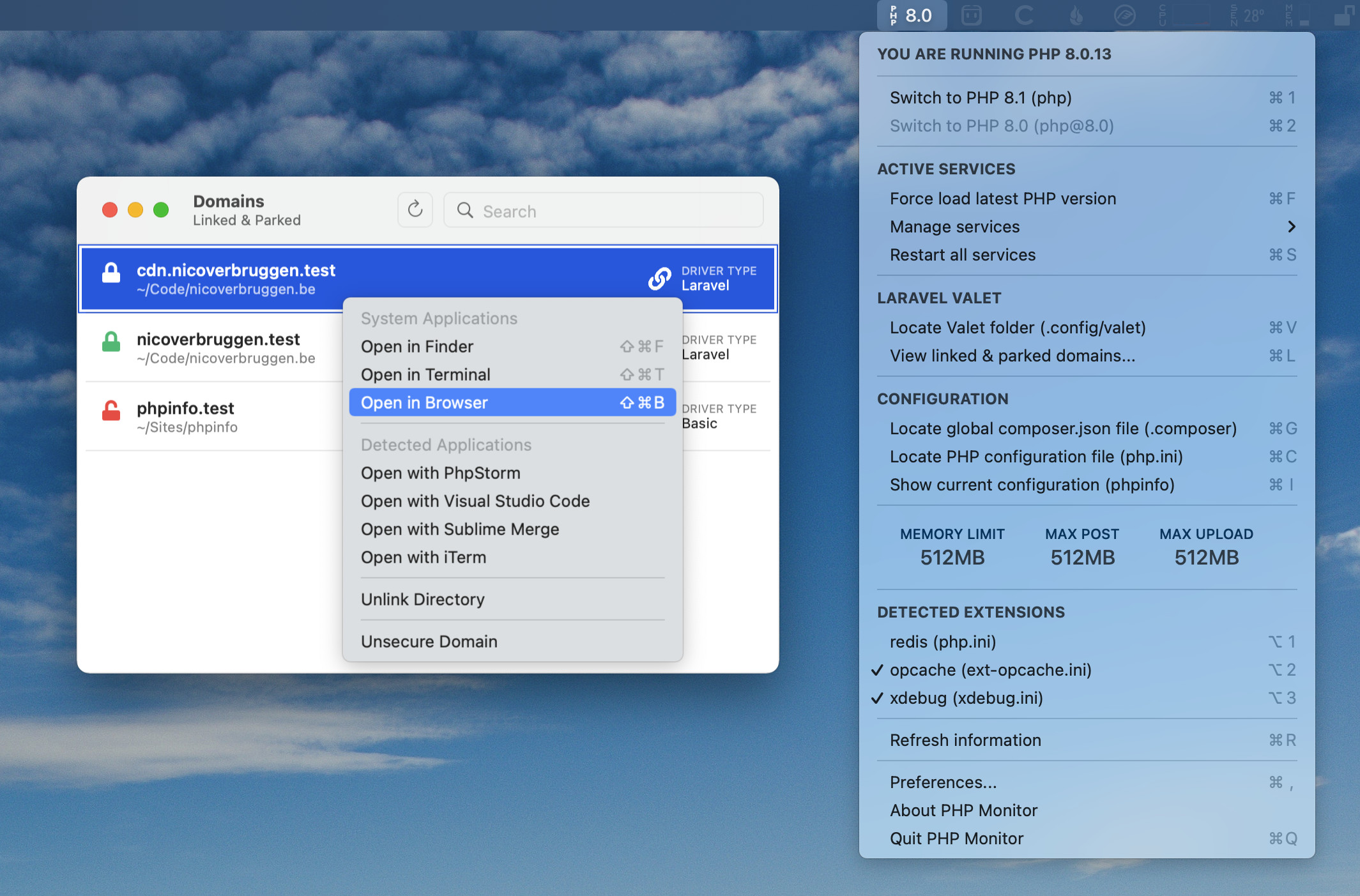Locate PHP configuration file (php.ini)
1360x896 pixels.
(x=1087, y=457)
